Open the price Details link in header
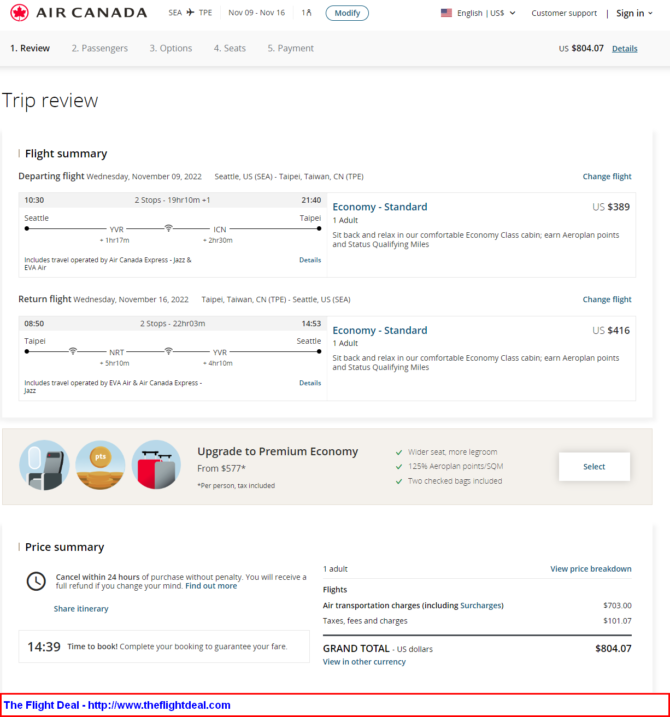670x717 pixels. point(625,48)
